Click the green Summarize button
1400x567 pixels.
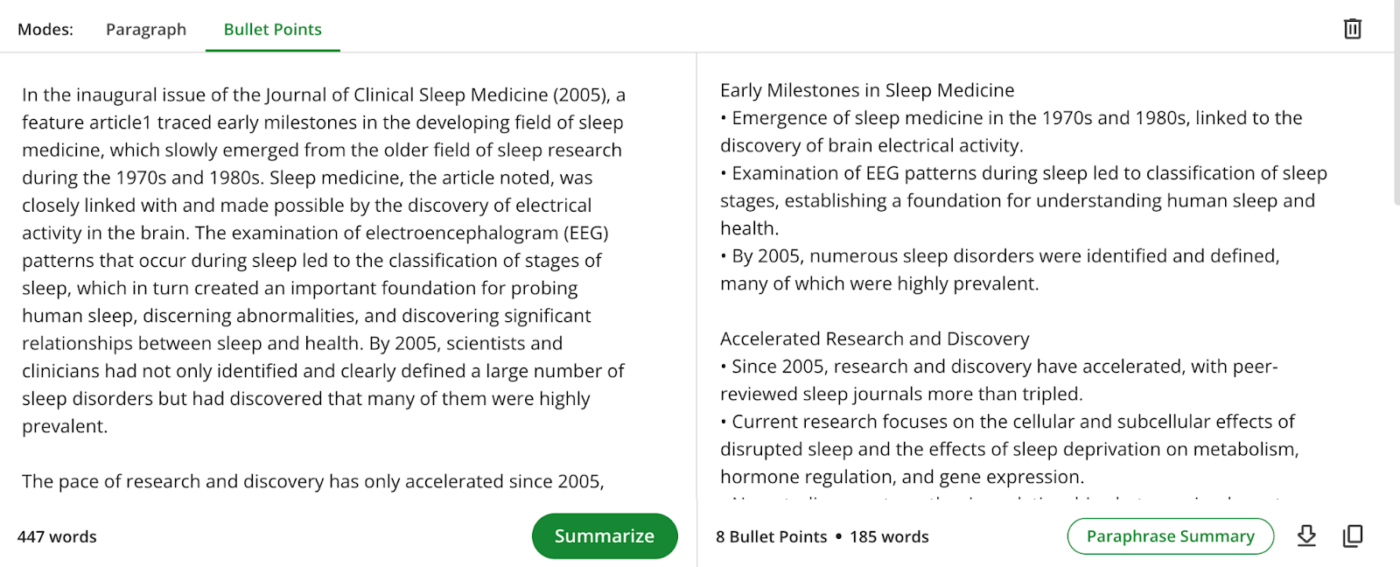(x=604, y=536)
